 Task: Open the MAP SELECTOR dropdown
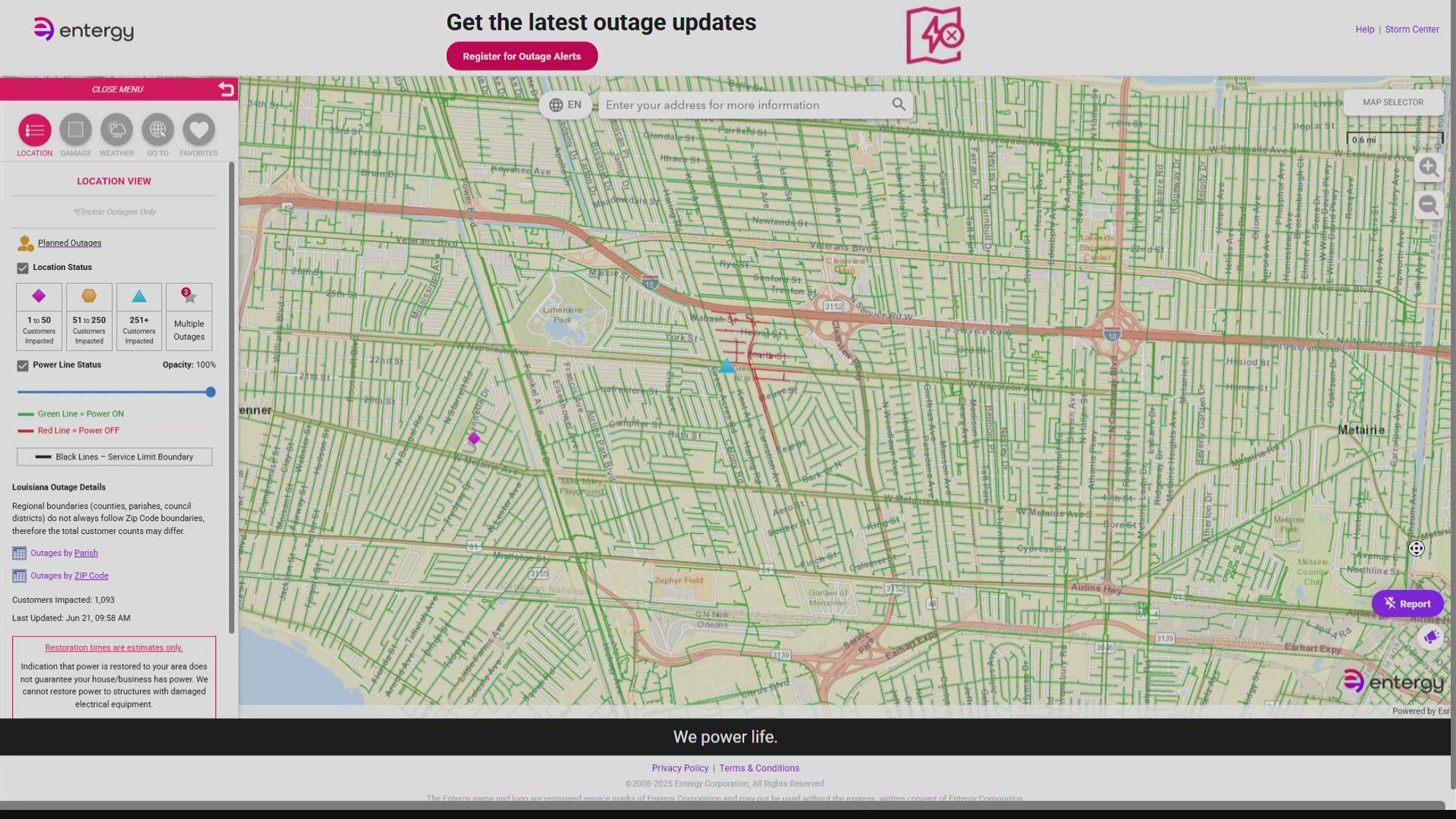tap(1393, 102)
